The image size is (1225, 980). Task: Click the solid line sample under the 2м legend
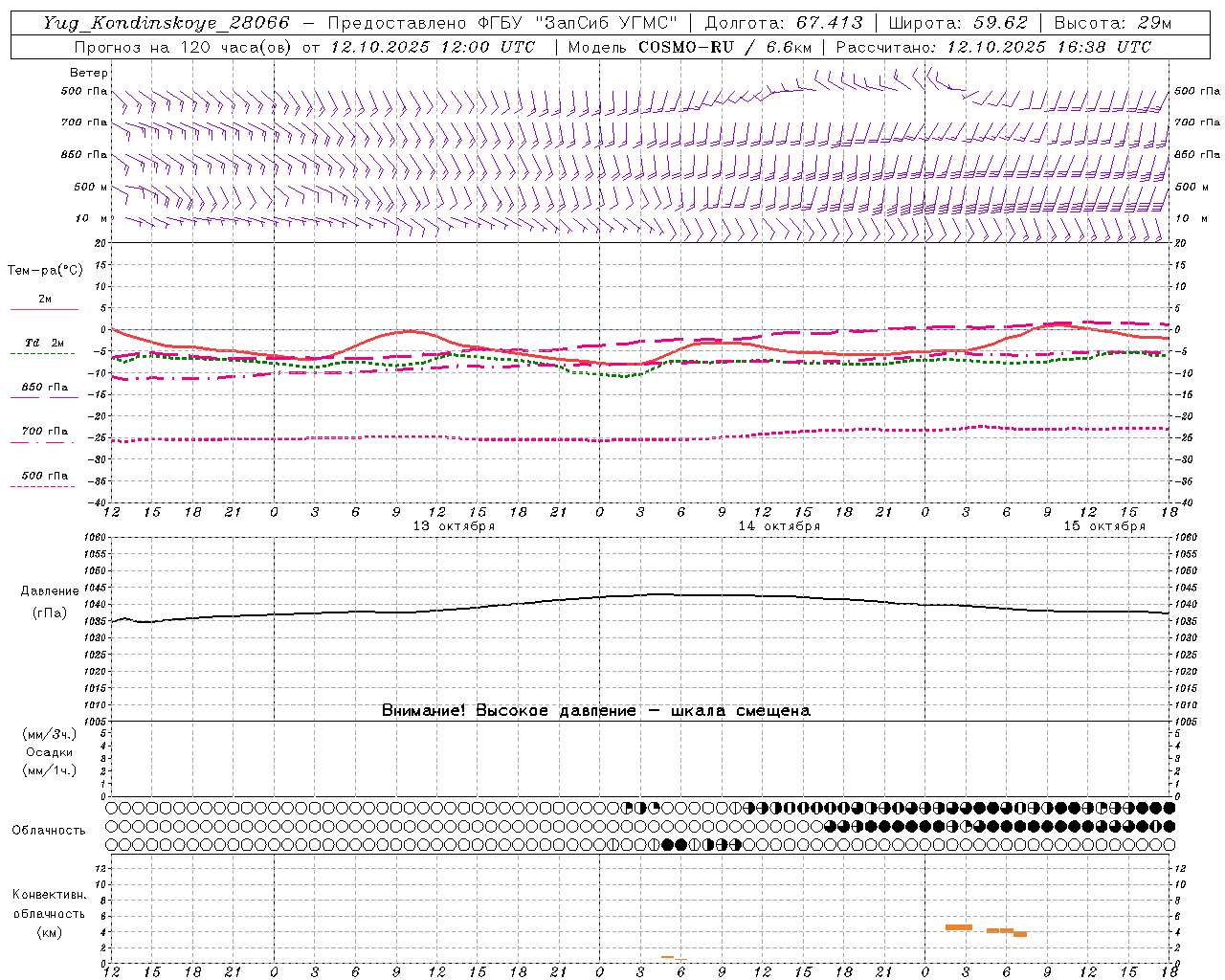(x=44, y=309)
